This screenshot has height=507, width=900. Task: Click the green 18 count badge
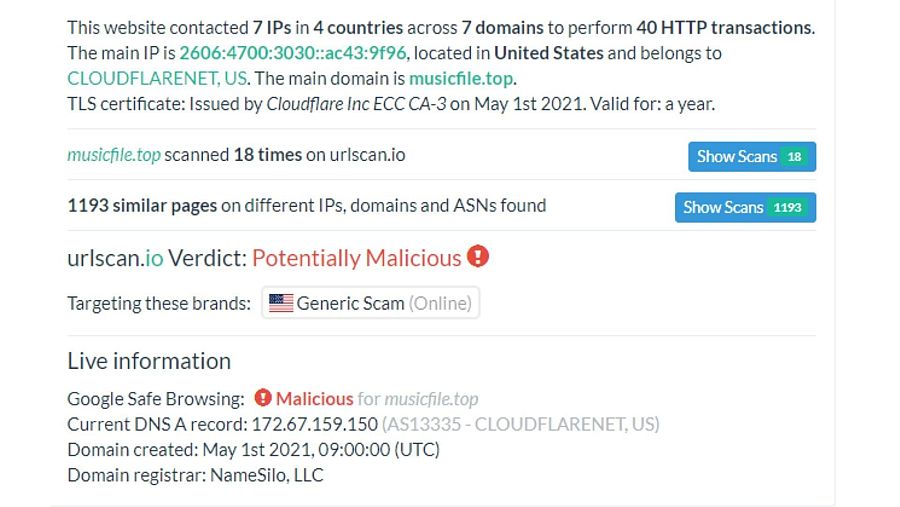pyautogui.click(x=794, y=157)
